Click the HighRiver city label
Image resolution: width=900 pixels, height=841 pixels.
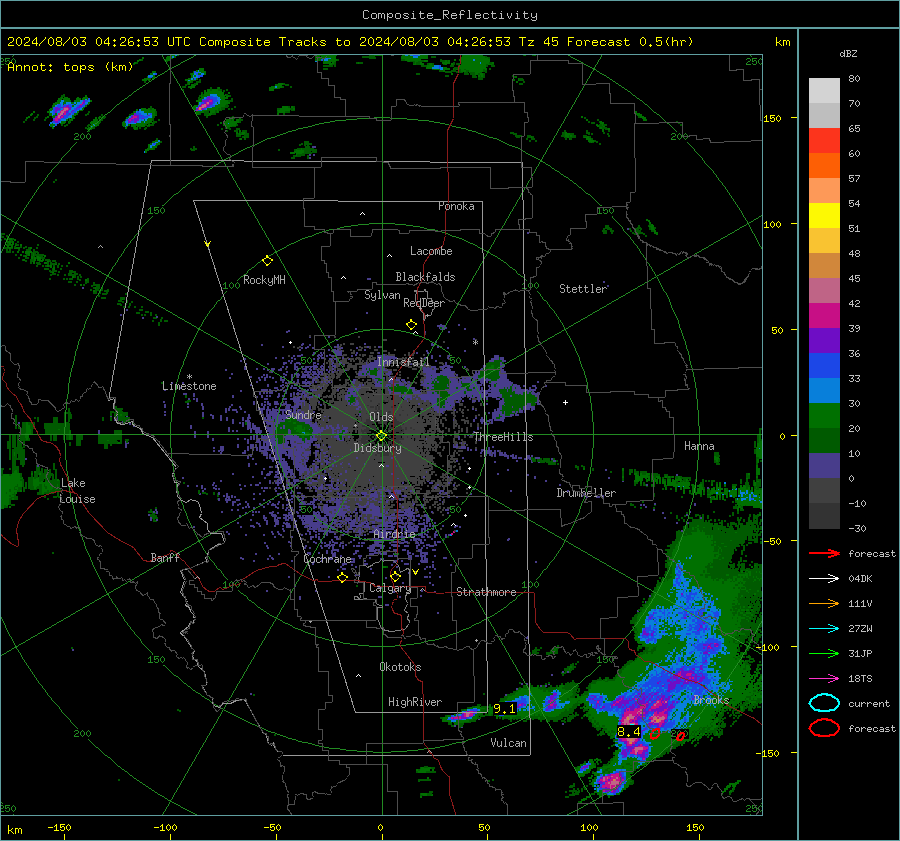click(415, 702)
